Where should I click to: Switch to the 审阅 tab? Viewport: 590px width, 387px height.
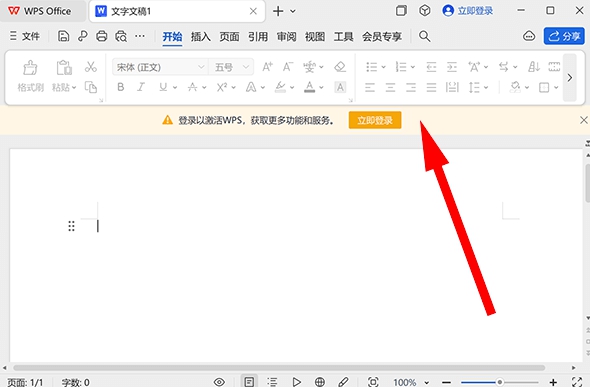pos(286,36)
